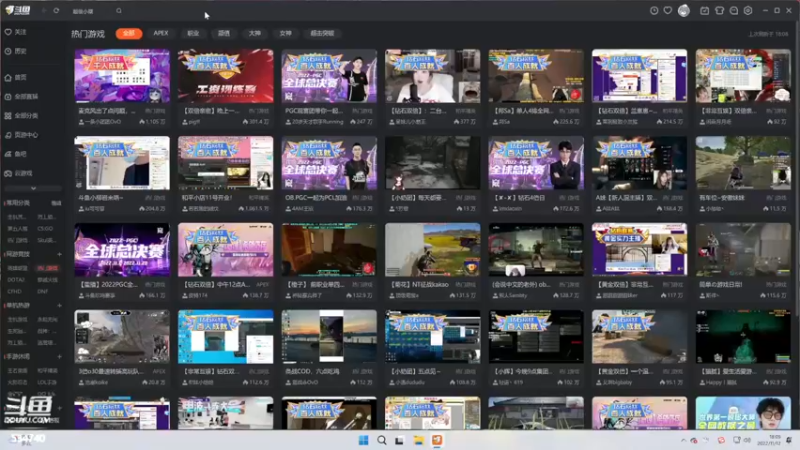Click the plus next to 网游竞技

coord(59,254)
